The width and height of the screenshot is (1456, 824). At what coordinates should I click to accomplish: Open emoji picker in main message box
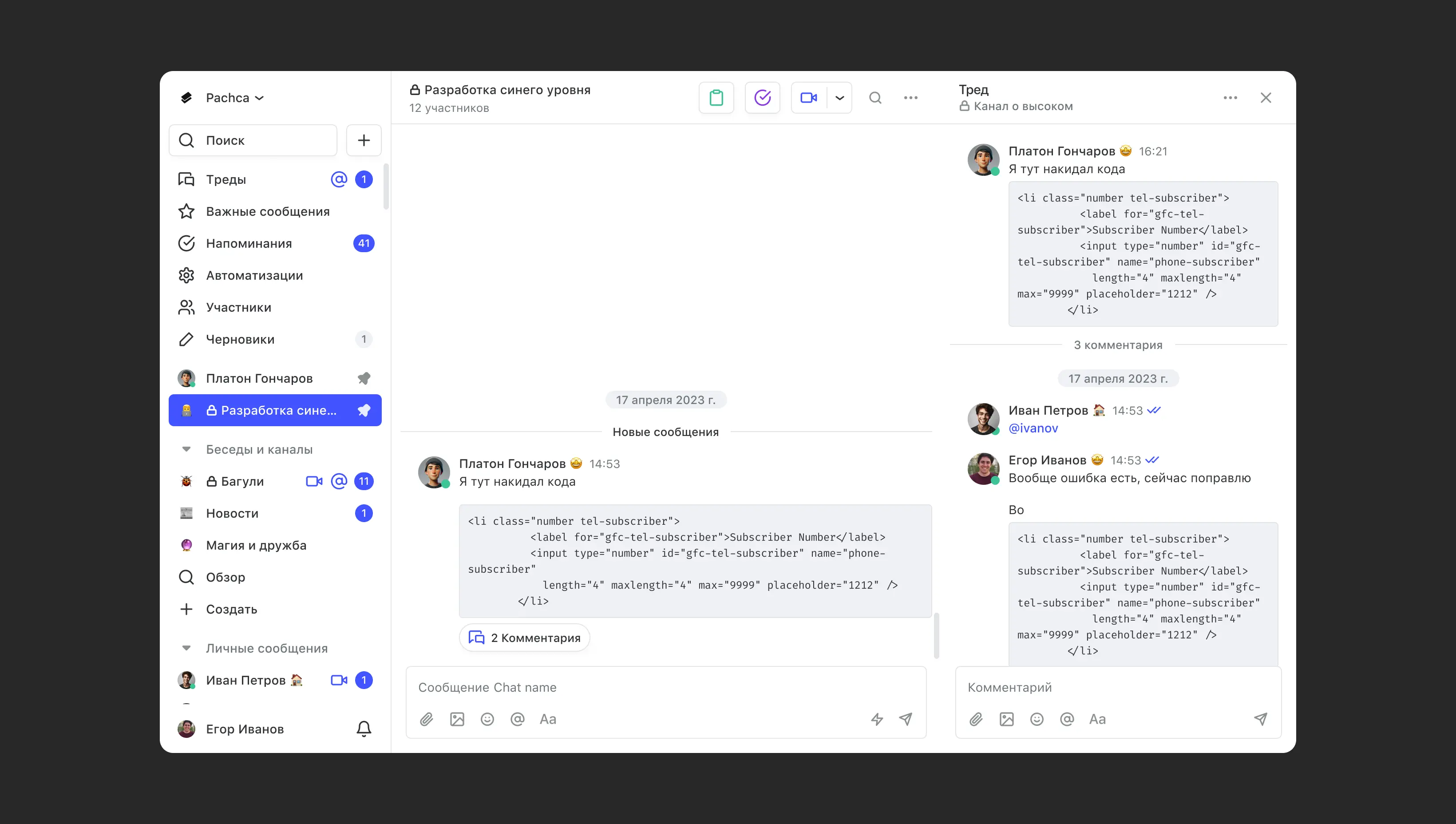(x=487, y=719)
